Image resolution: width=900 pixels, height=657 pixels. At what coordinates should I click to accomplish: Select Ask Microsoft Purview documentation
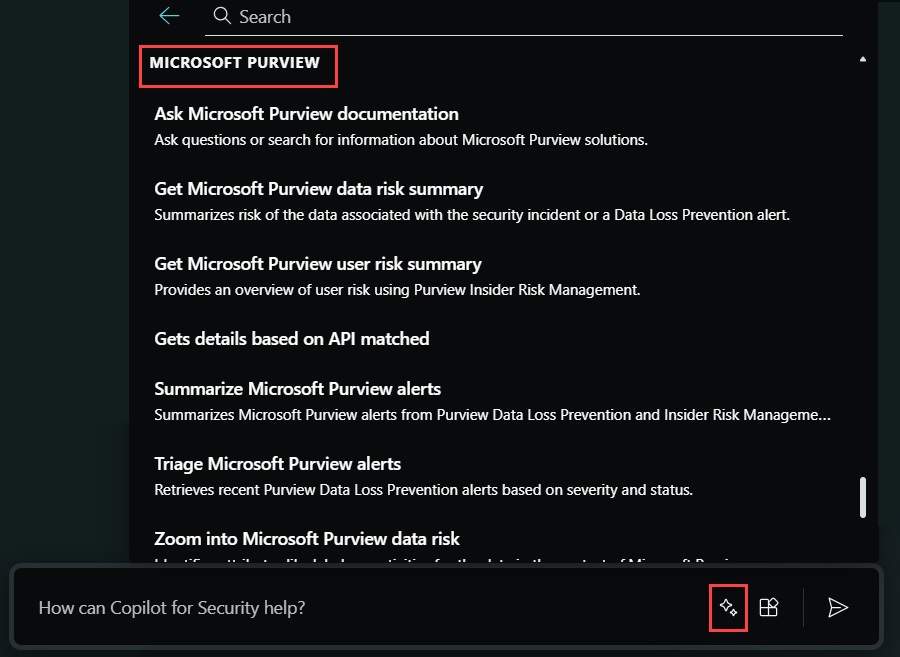307,114
